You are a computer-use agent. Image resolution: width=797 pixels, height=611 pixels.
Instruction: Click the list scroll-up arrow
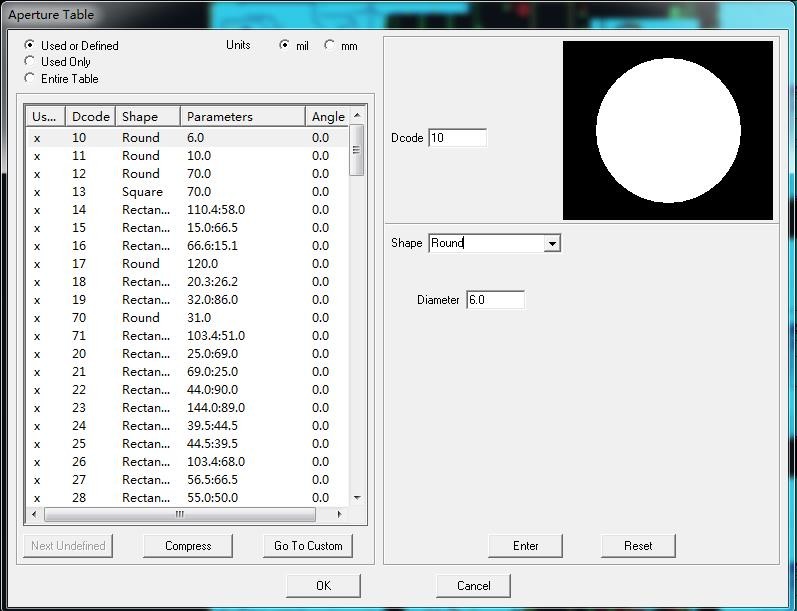[x=357, y=116]
